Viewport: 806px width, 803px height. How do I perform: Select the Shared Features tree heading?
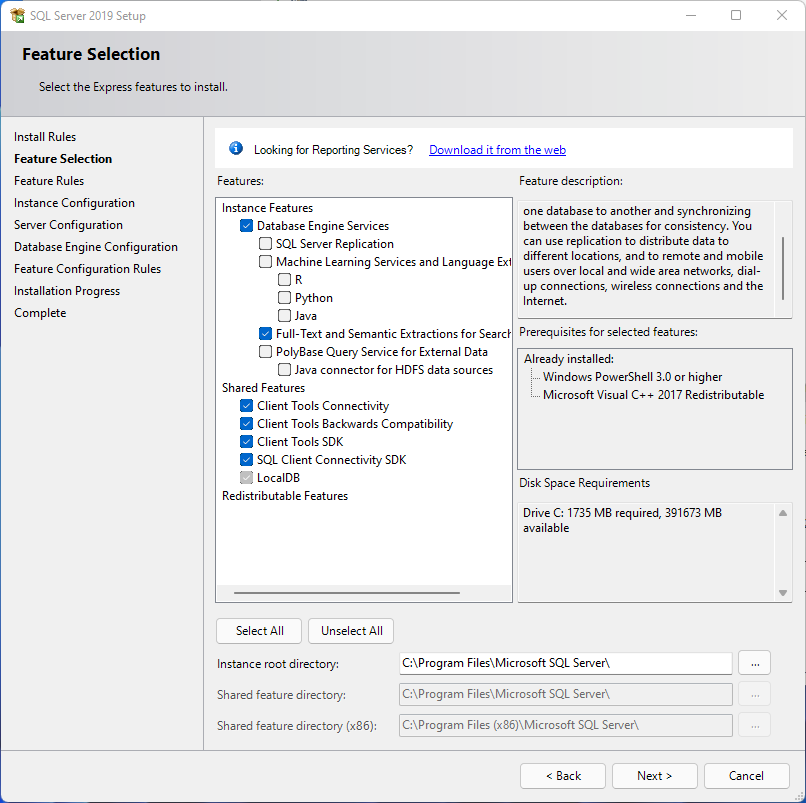click(x=263, y=388)
